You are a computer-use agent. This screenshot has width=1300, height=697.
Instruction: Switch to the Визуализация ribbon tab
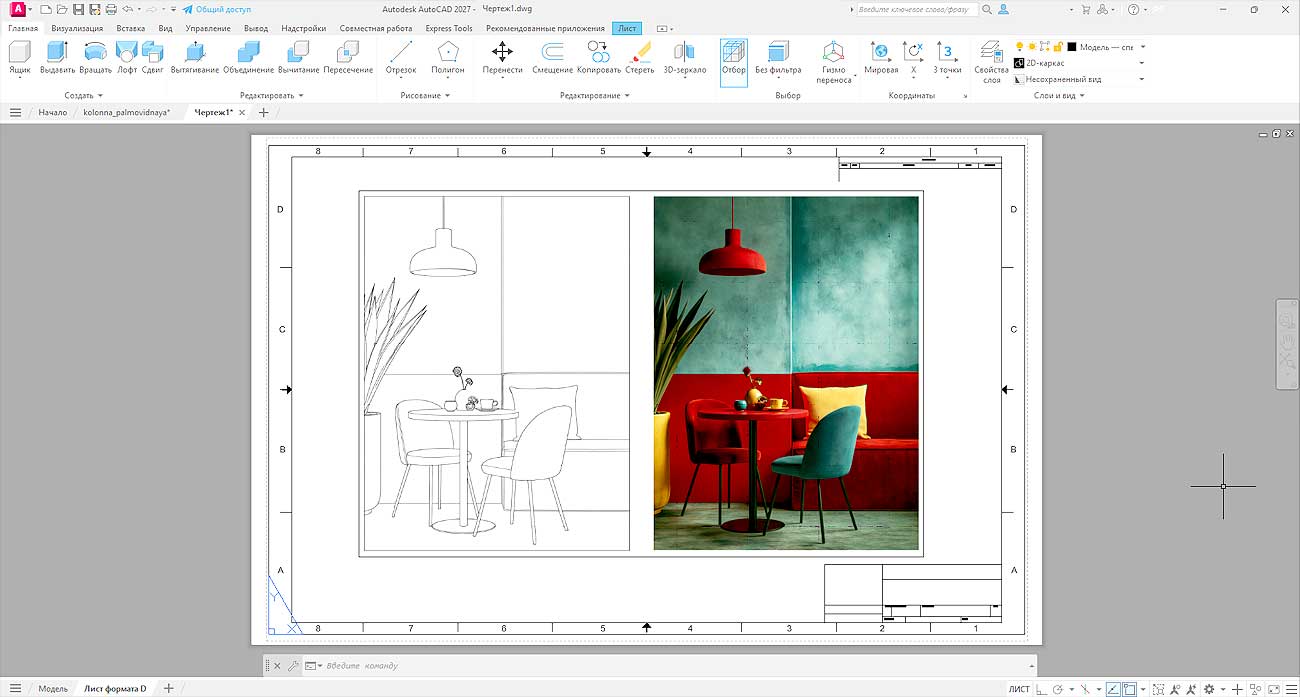point(77,28)
